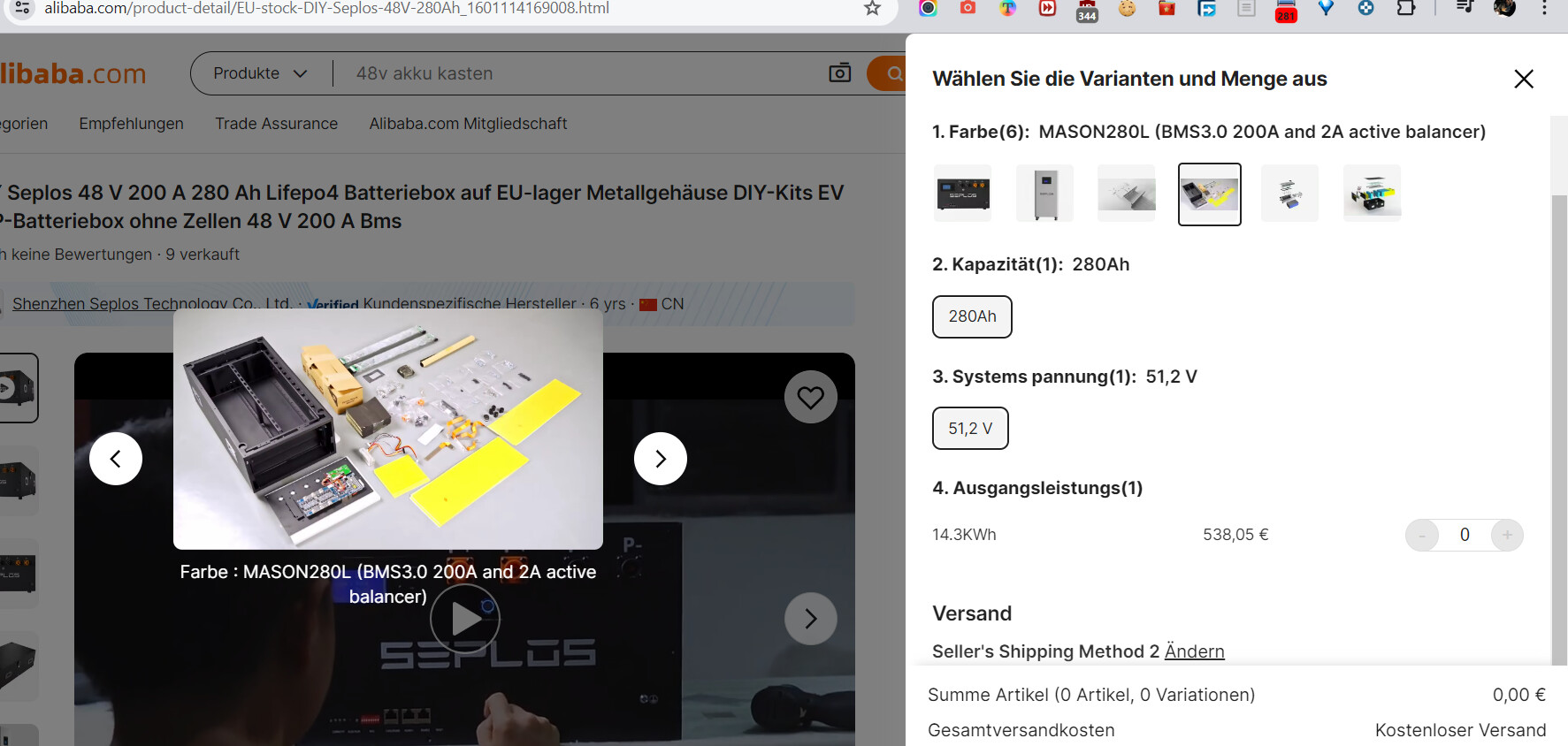Click lower right chevron on video area
Viewport: 1568px width, 746px height.
tap(810, 619)
